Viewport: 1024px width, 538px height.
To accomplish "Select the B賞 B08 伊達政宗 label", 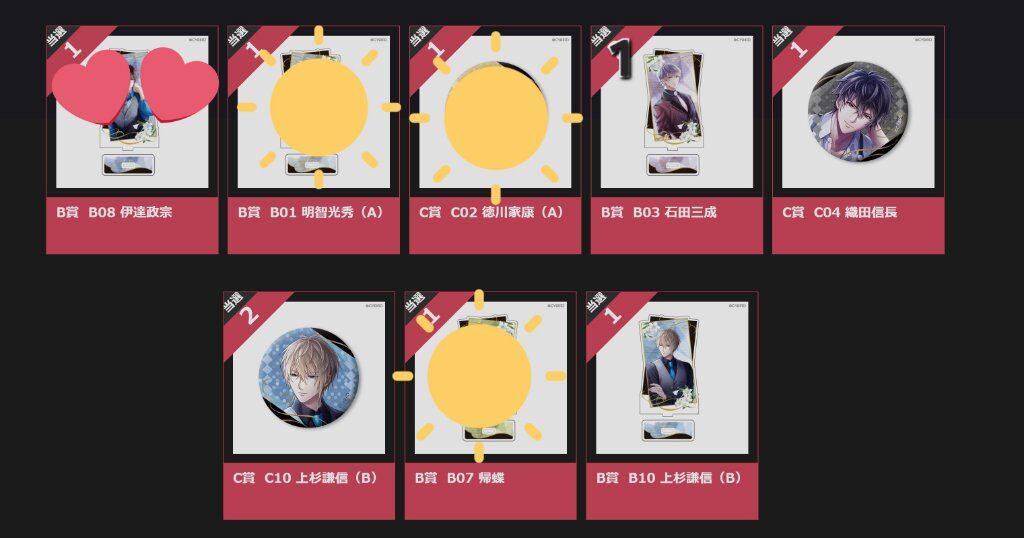I will 114,212.
